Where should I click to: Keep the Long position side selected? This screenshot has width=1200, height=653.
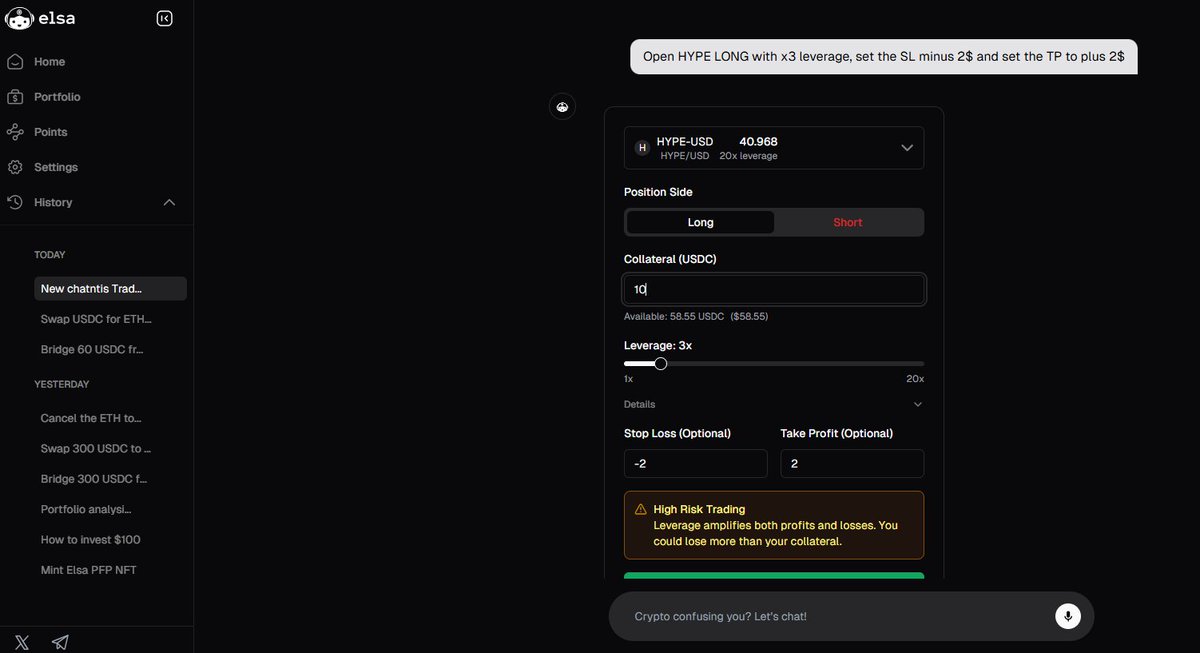(x=700, y=221)
